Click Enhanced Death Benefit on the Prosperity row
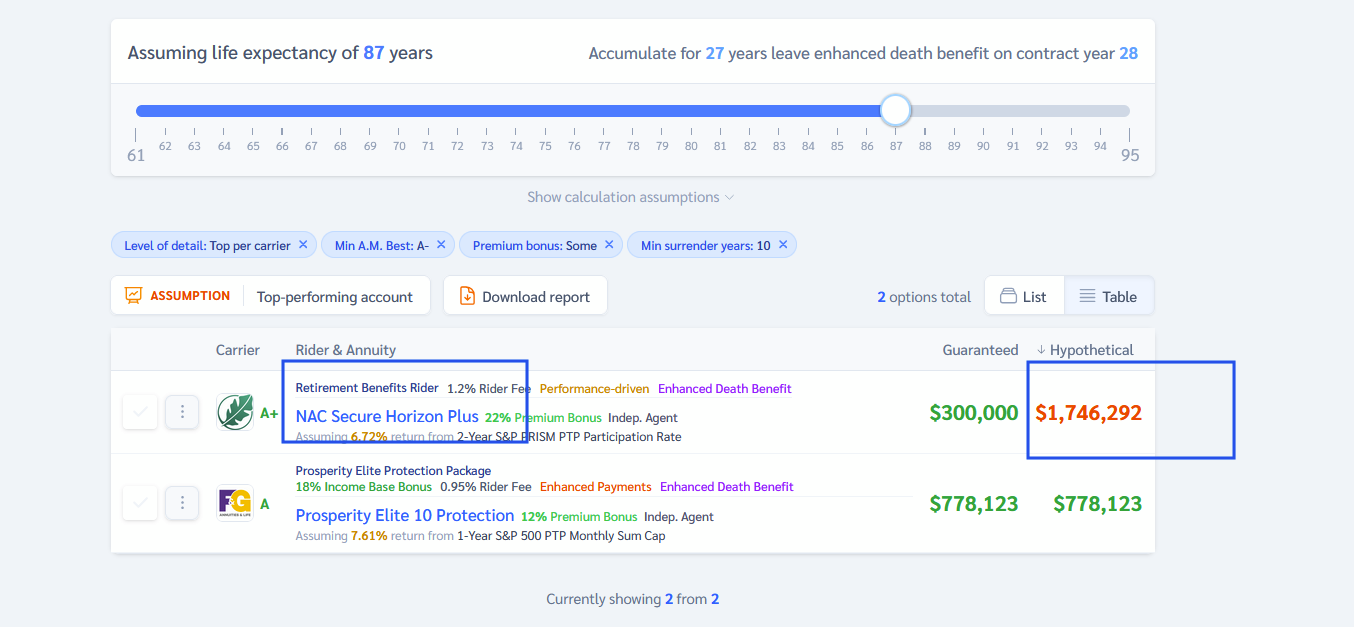The image size is (1354, 627). pos(727,487)
